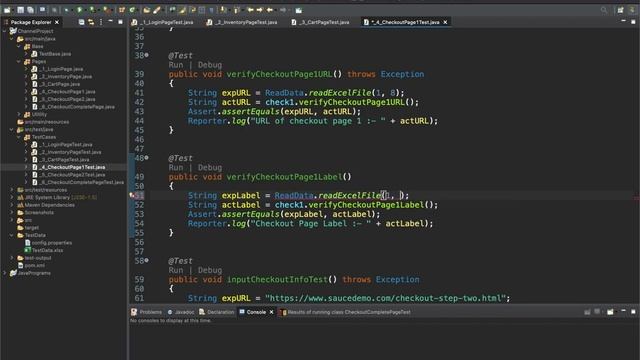Expand the JavaPrograms project
Image resolution: width=640 pixels, height=360 pixels.
(x=5, y=273)
